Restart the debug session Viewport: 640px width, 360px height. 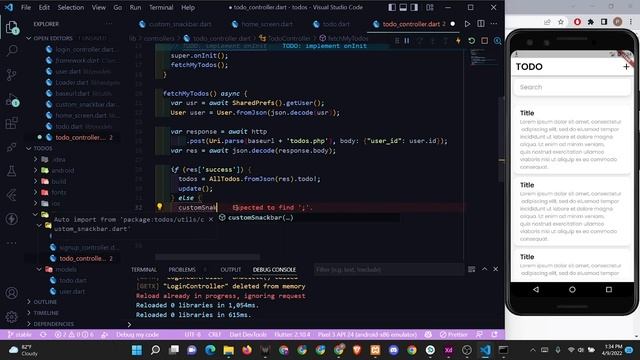(x=471, y=41)
